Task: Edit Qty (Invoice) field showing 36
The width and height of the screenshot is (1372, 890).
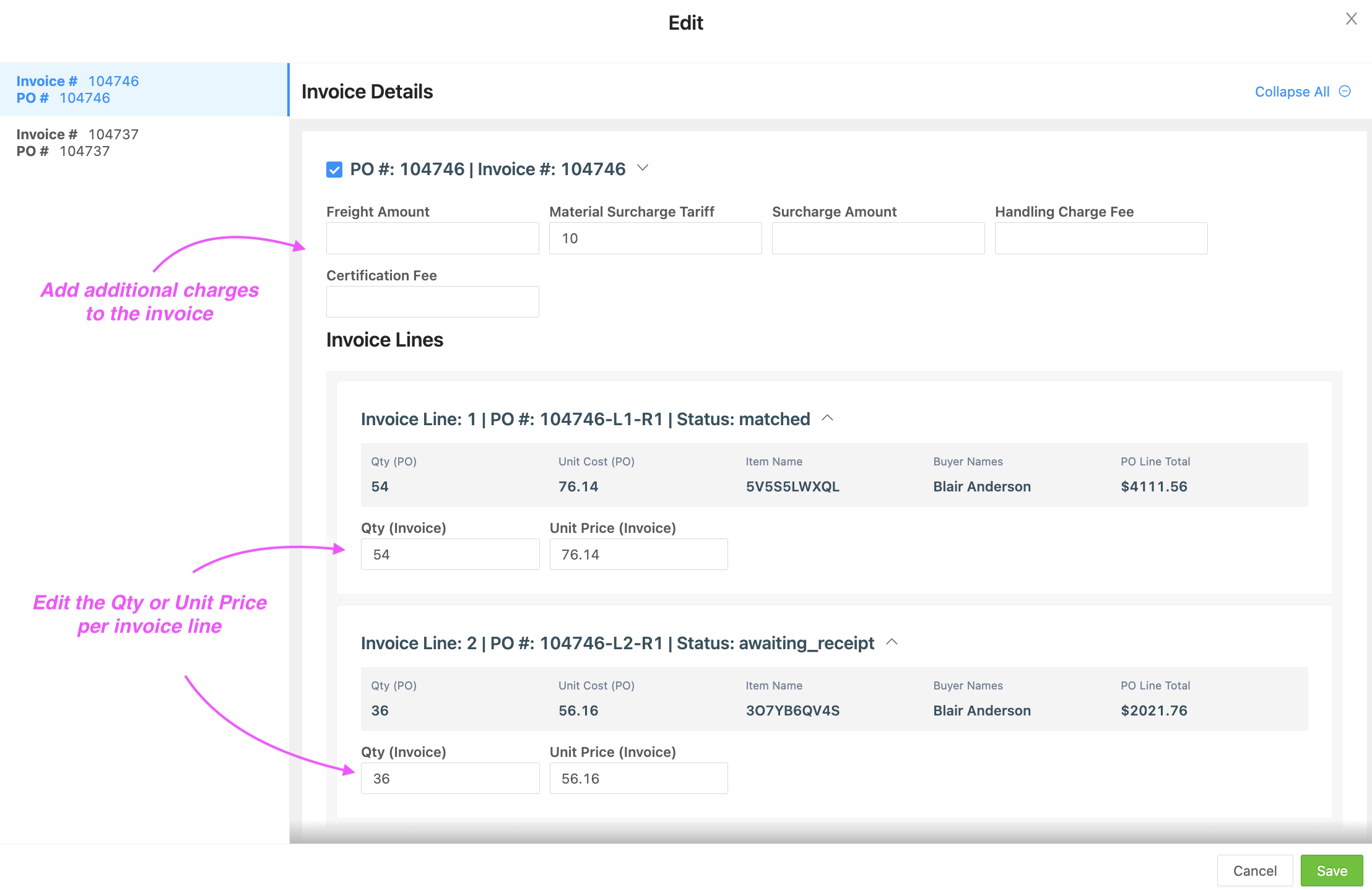Action: pyautogui.click(x=450, y=779)
